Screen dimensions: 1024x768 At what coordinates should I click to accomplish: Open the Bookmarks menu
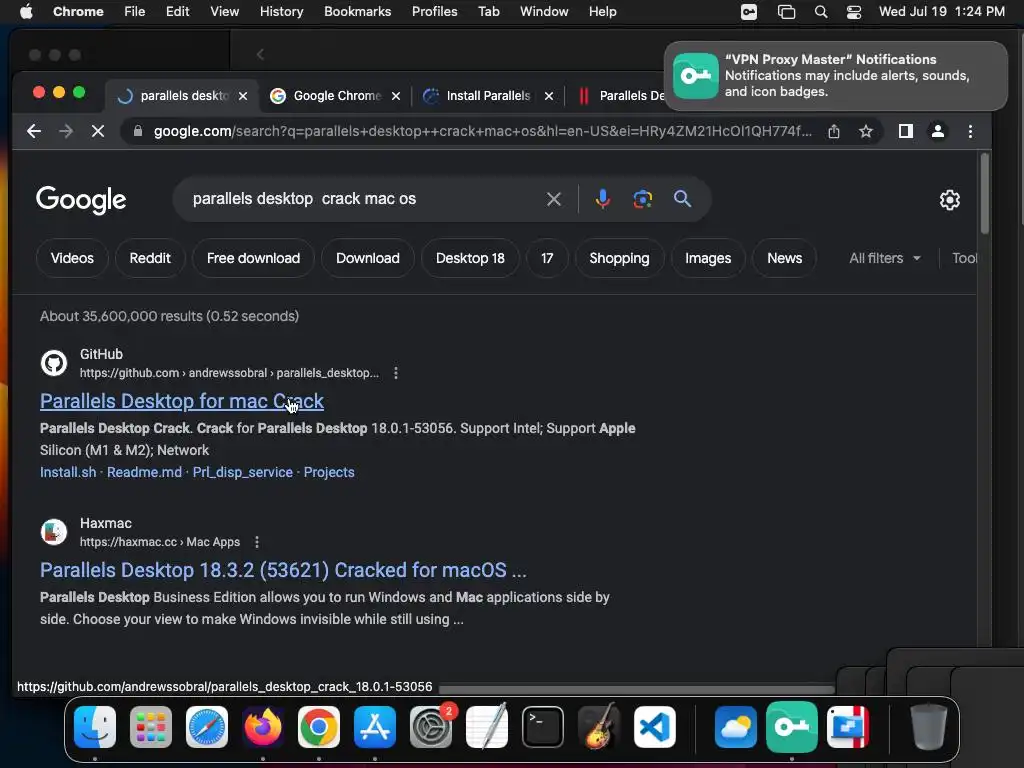pyautogui.click(x=358, y=12)
